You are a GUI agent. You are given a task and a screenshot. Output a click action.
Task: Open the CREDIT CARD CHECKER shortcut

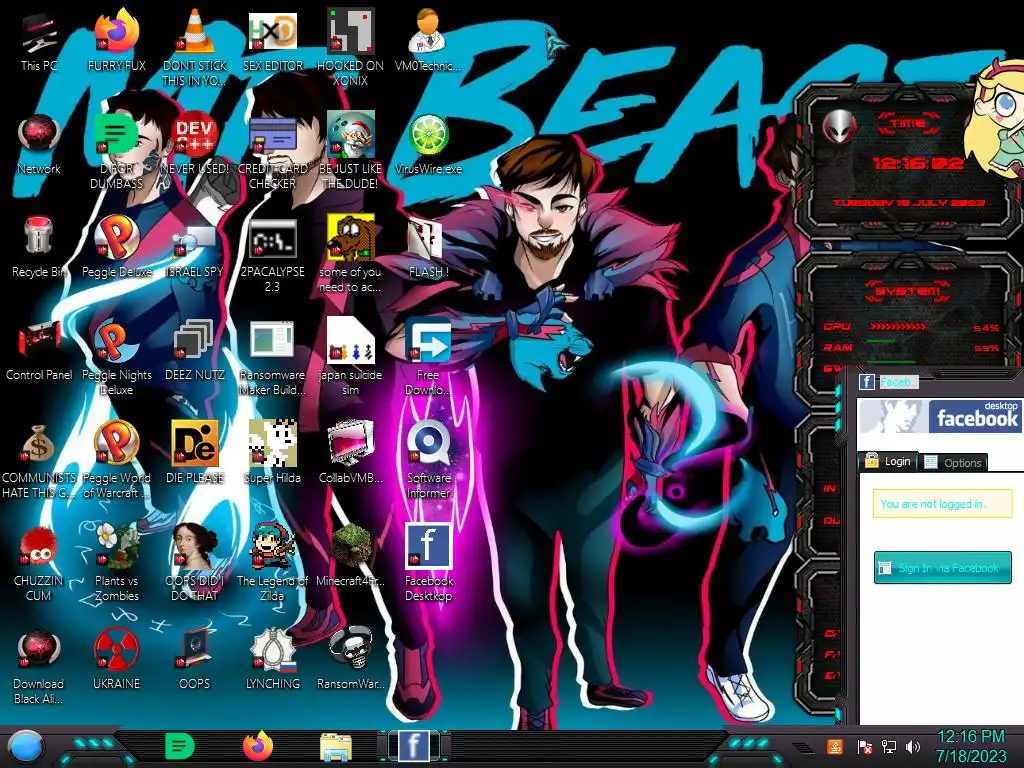[x=272, y=136]
